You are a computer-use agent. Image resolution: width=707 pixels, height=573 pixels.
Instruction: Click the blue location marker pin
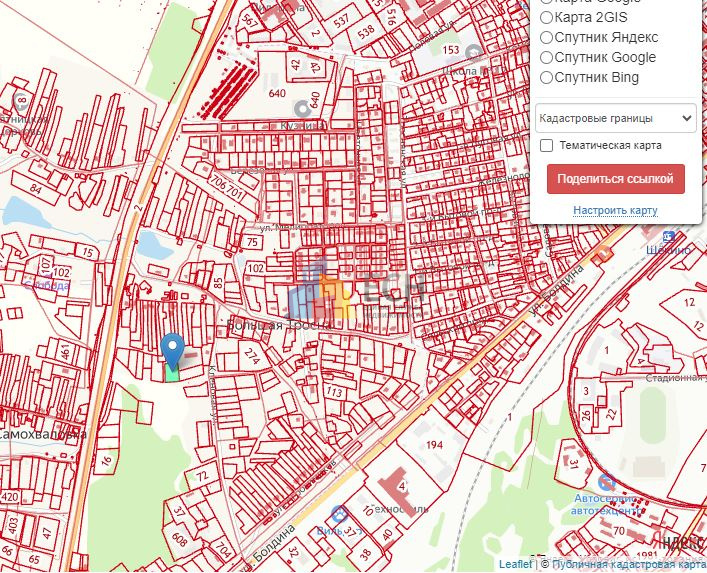[x=173, y=349]
